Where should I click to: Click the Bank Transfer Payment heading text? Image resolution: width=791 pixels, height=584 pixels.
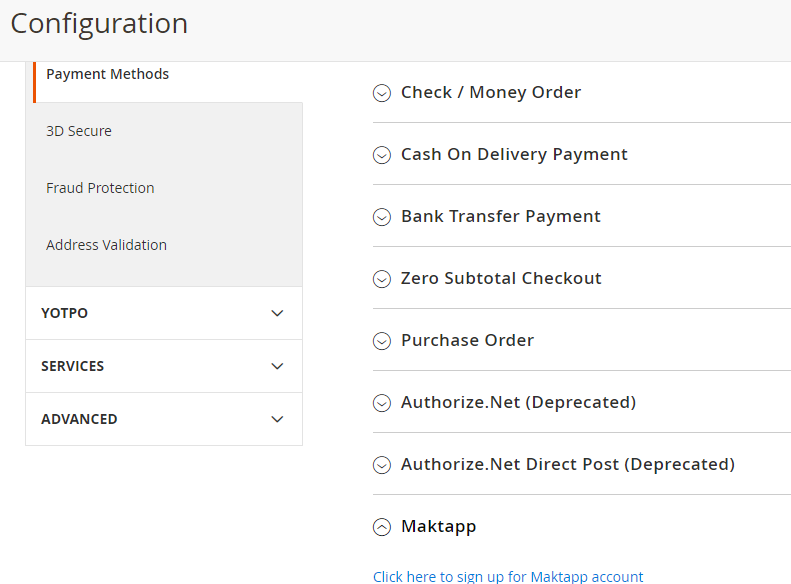[500, 216]
